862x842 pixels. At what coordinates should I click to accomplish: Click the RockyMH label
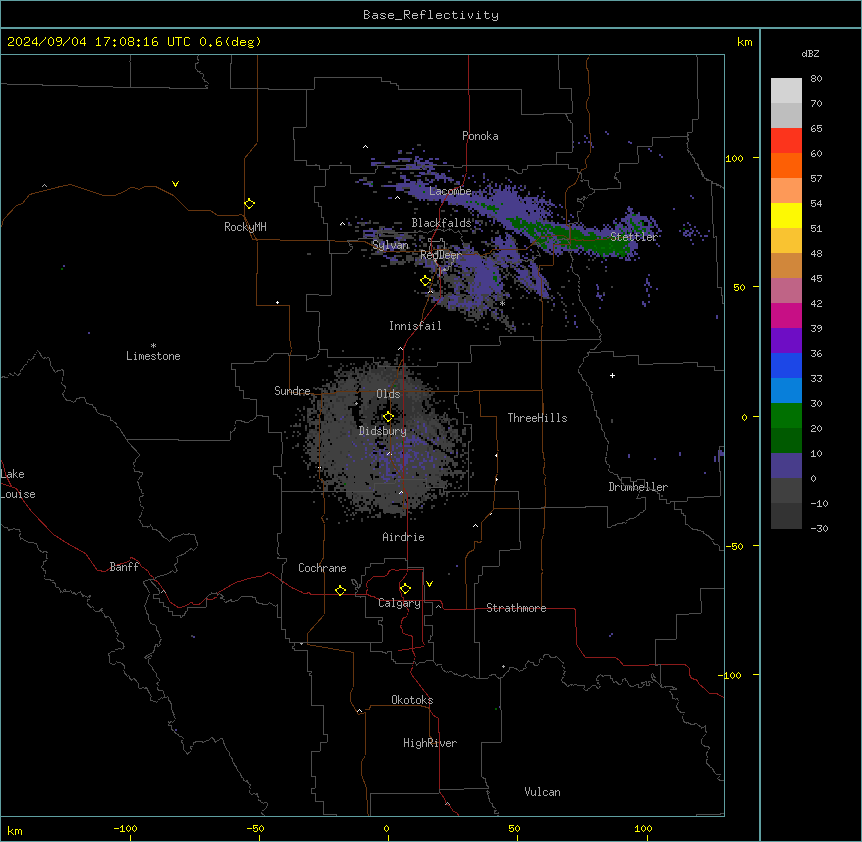click(x=245, y=227)
